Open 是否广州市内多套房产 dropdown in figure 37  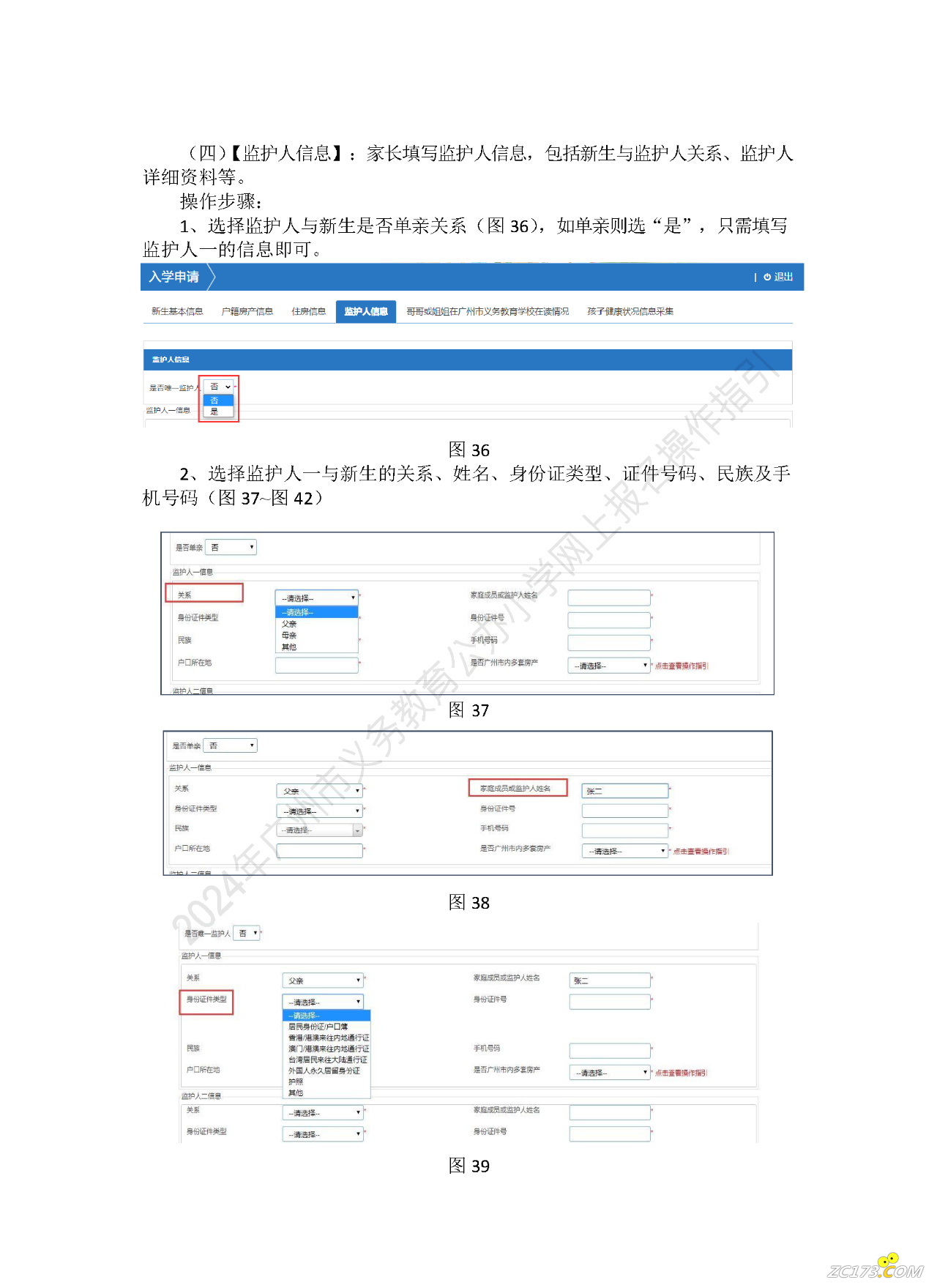point(609,665)
